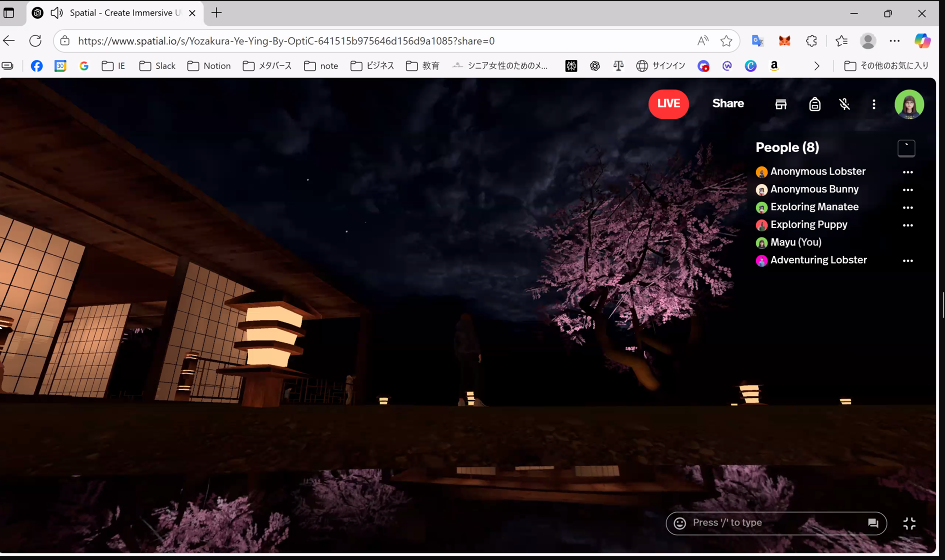This screenshot has height=560, width=945.
Task: Open the Slack bookmarks folder
Action: (157, 66)
